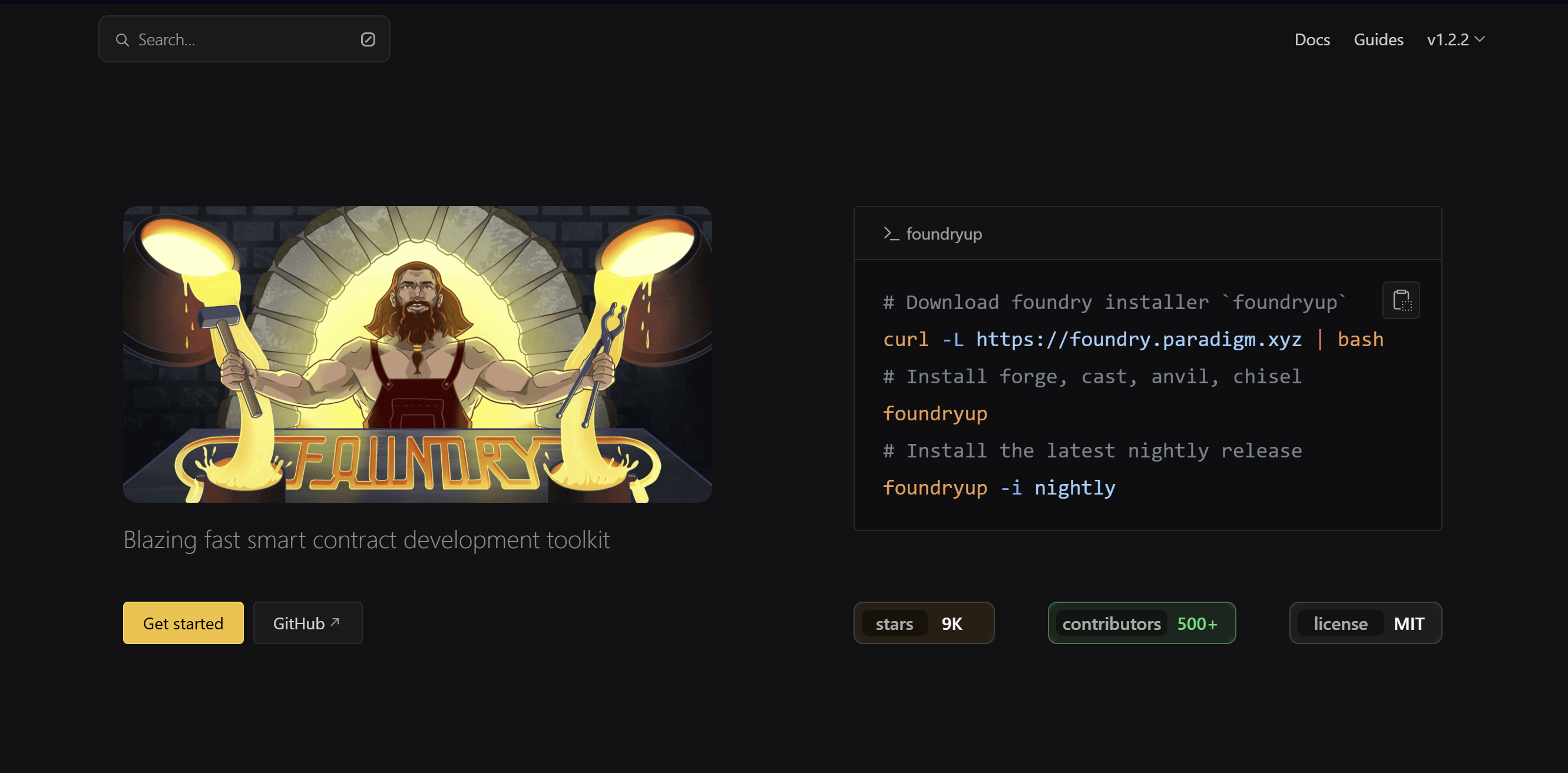1568x773 pixels.
Task: Click the 'foundryup -i nightly' command line
Action: pyautogui.click(x=999, y=488)
